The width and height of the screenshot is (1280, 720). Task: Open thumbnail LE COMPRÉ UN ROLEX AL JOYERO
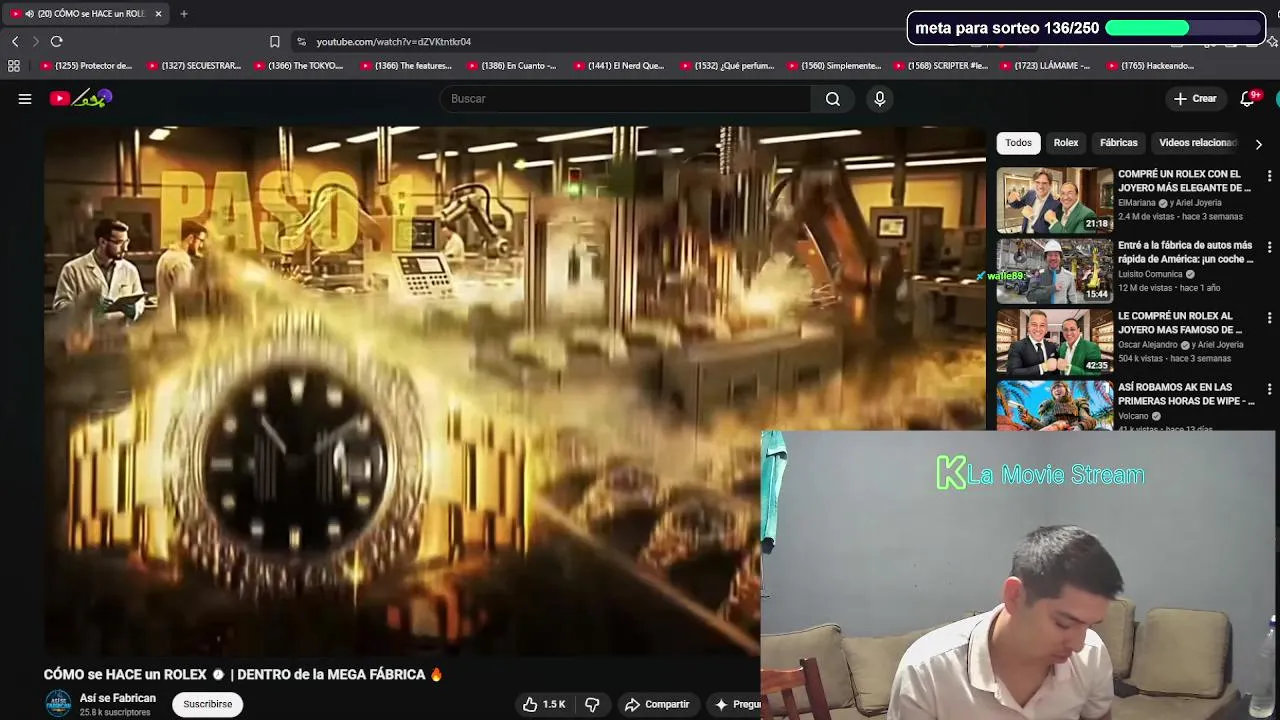(x=1054, y=342)
